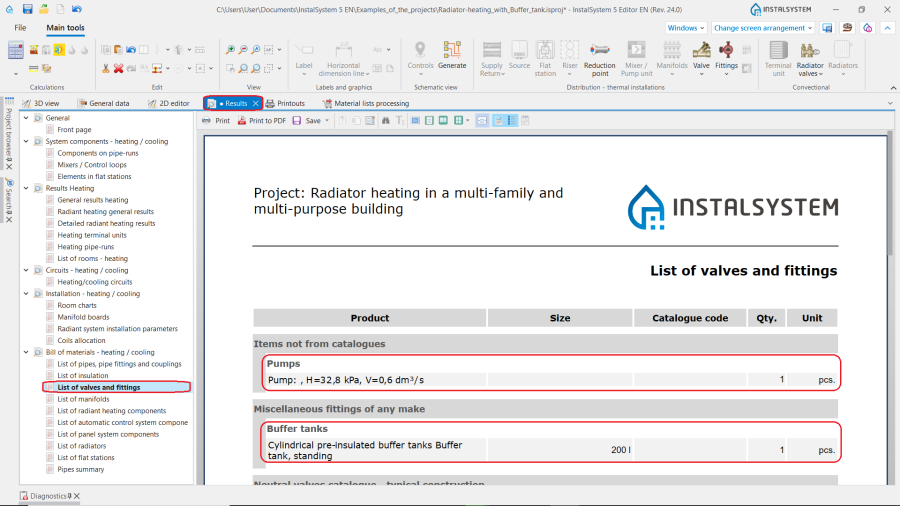Collapse the Installation - heating / cooling node
The height and width of the screenshot is (506, 900).
tap(26, 294)
